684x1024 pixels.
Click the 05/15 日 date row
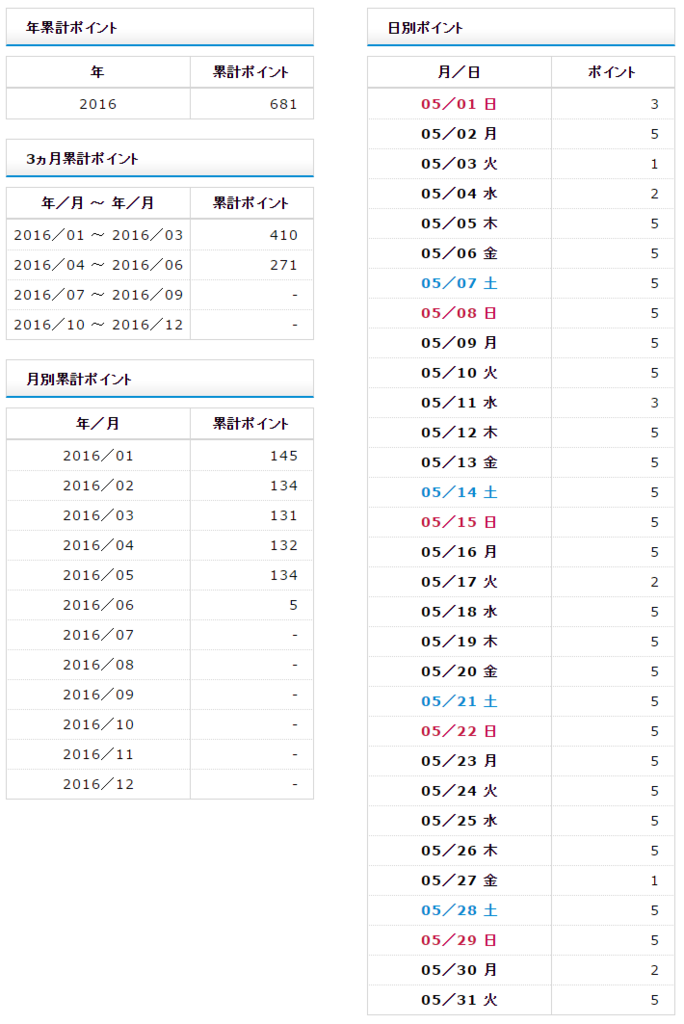click(x=521, y=522)
